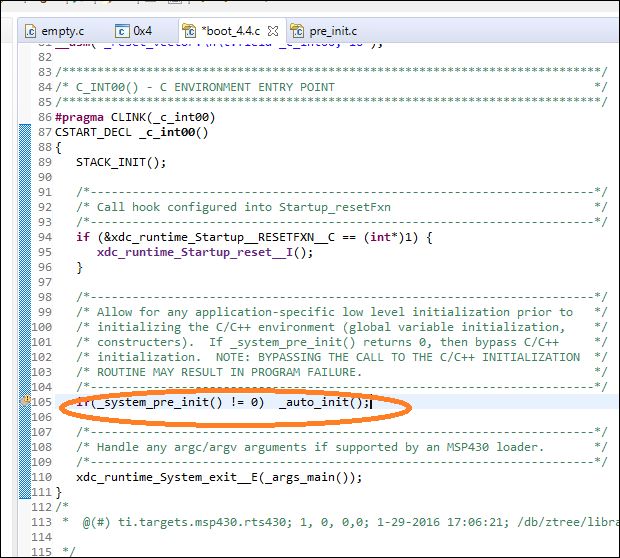Click the warning marker at line 105
The image size is (620, 558).
point(25,401)
